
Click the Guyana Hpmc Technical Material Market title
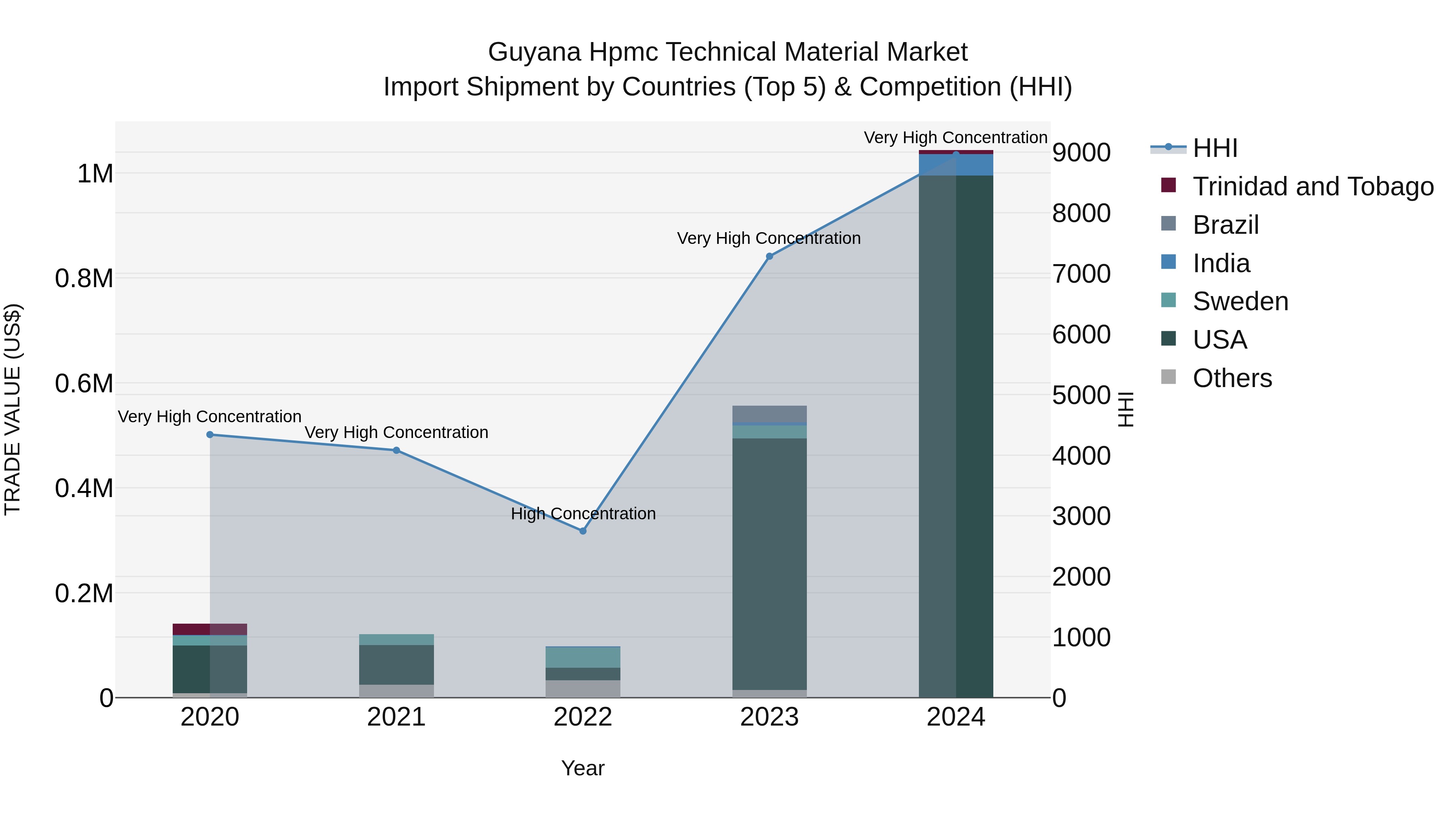tap(728, 52)
